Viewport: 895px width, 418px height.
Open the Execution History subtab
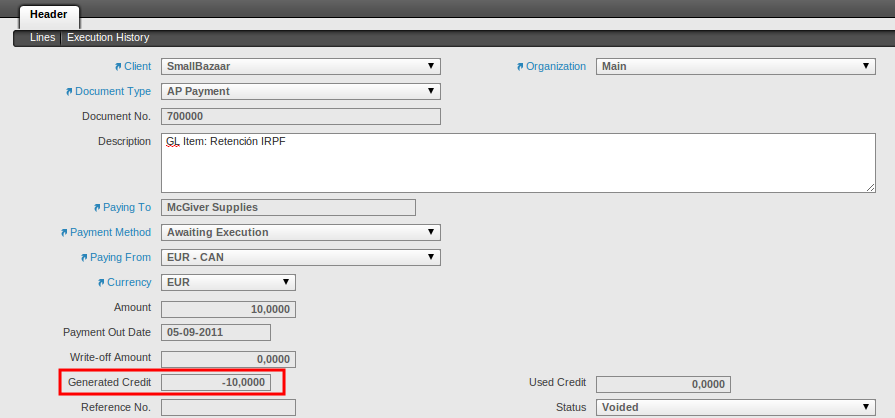(x=108, y=38)
